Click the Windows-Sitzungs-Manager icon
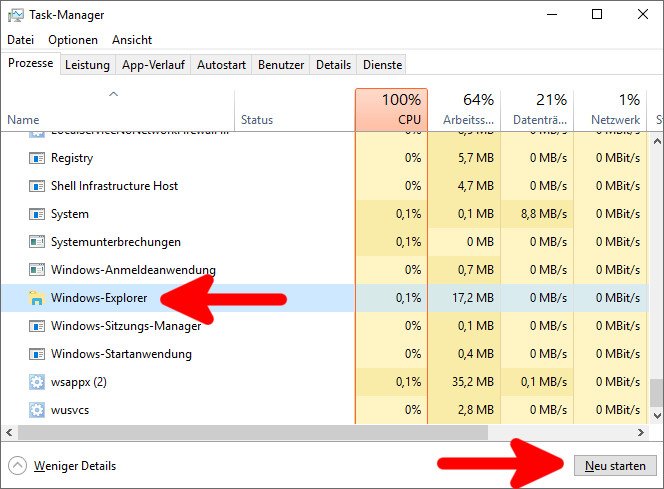Screen dimensions: 664x489 [x=37, y=326]
